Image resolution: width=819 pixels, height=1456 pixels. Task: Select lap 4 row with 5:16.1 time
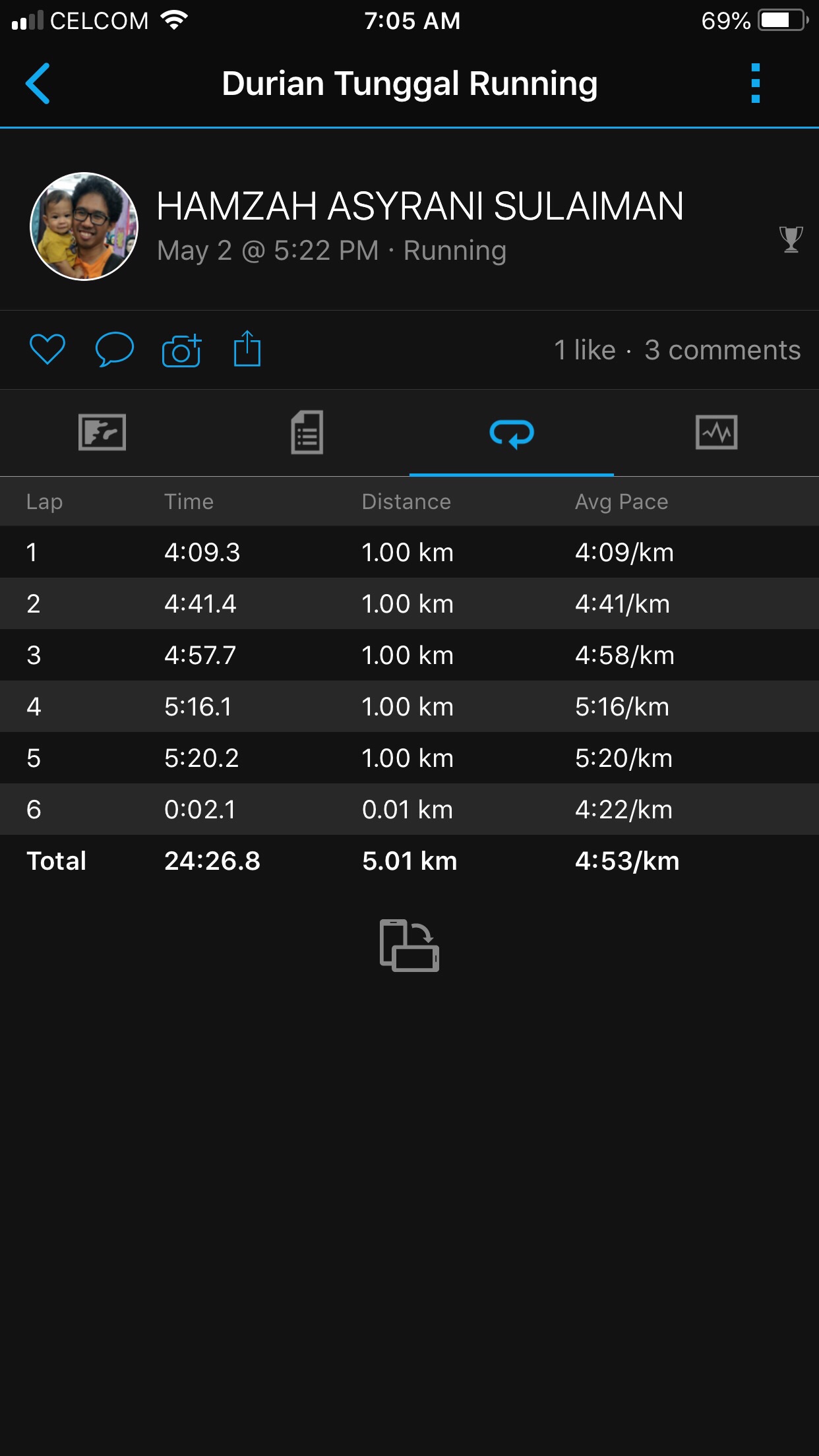(409, 706)
